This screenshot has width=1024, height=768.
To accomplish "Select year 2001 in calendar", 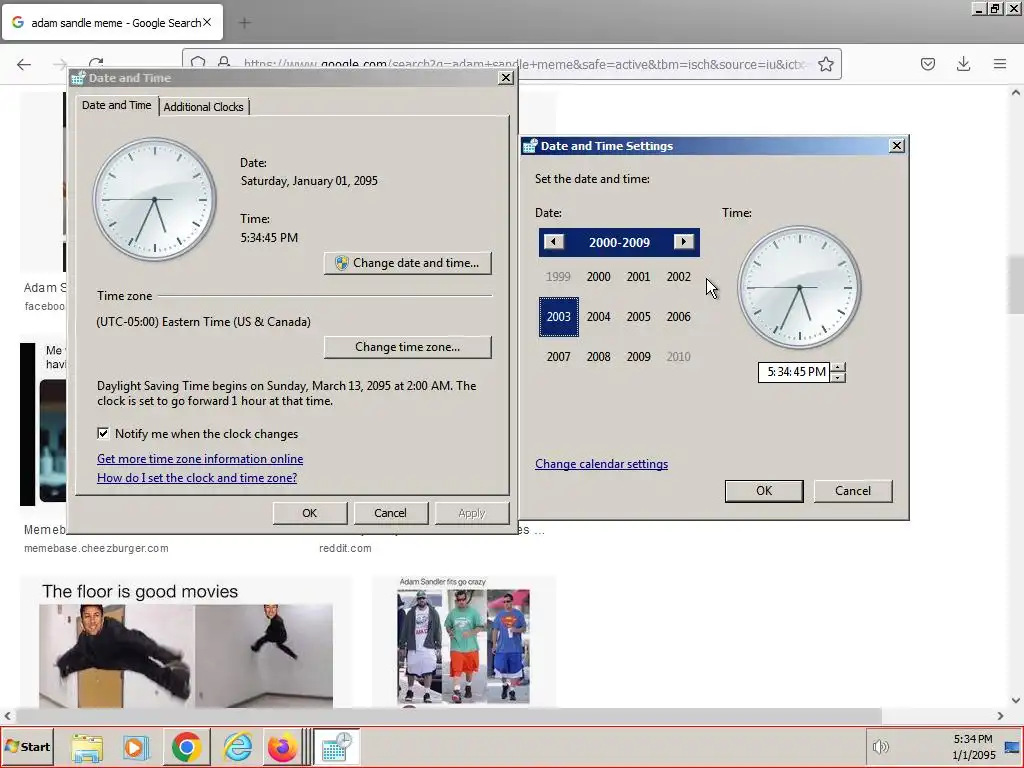I will [638, 277].
